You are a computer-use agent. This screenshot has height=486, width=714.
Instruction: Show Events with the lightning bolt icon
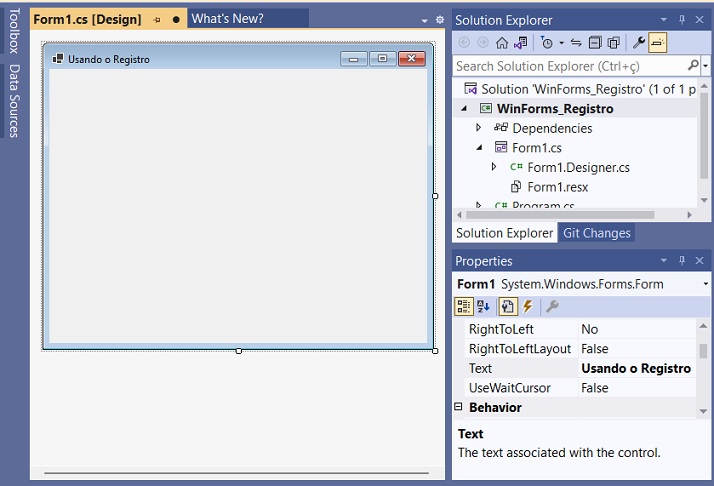pyautogui.click(x=527, y=307)
